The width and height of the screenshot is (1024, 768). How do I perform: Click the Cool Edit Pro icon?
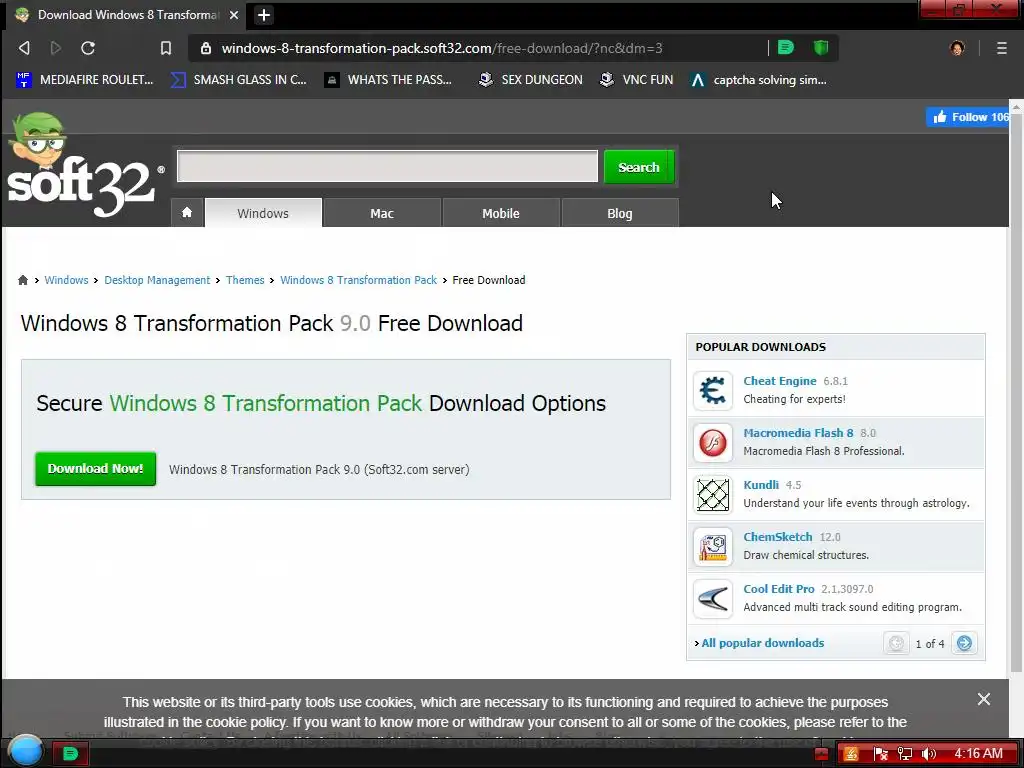click(x=712, y=598)
